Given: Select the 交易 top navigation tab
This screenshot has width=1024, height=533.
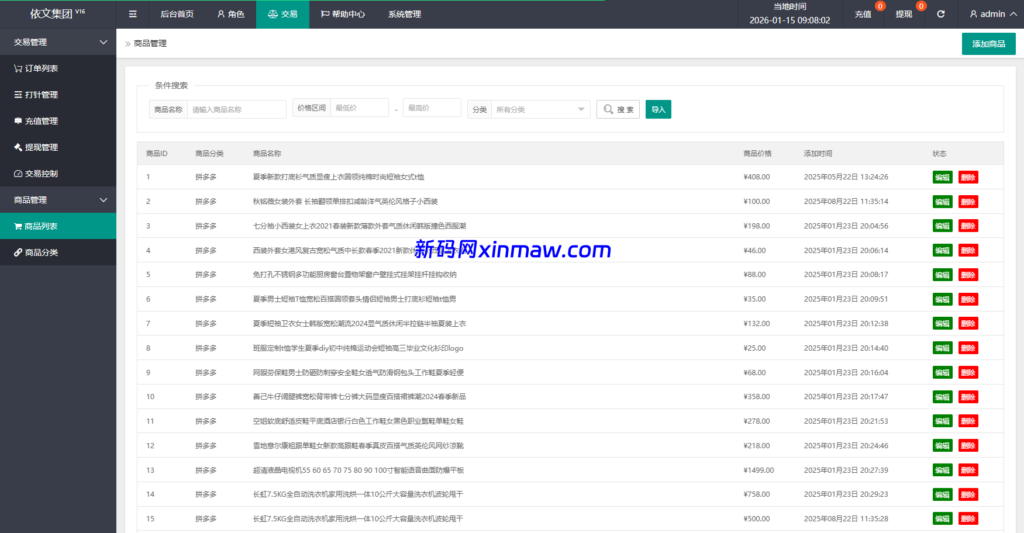Looking at the screenshot, I should pyautogui.click(x=282, y=14).
